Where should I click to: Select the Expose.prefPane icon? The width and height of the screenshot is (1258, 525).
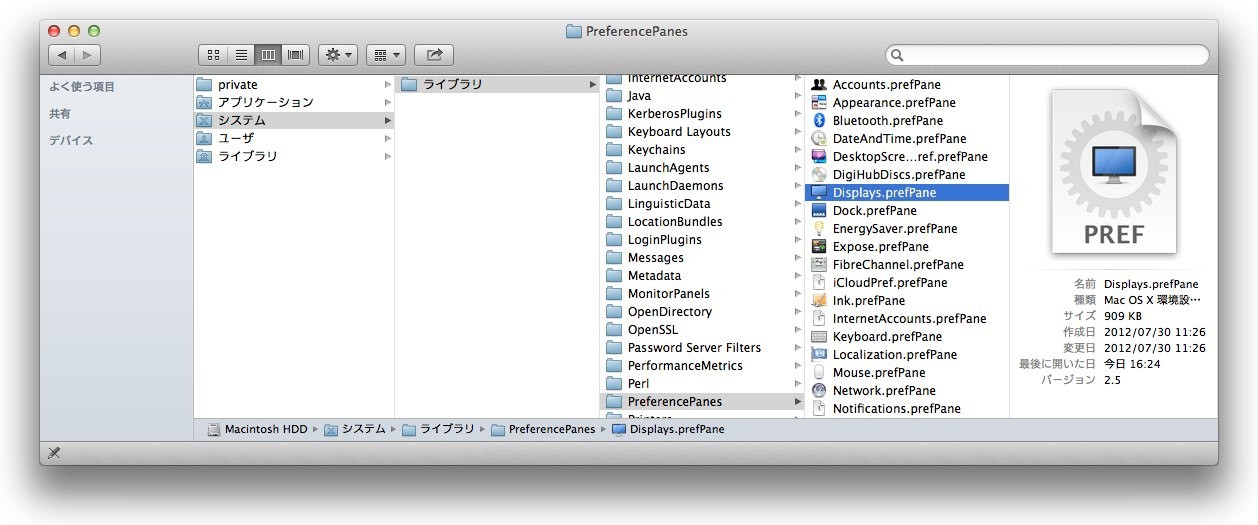tap(819, 246)
